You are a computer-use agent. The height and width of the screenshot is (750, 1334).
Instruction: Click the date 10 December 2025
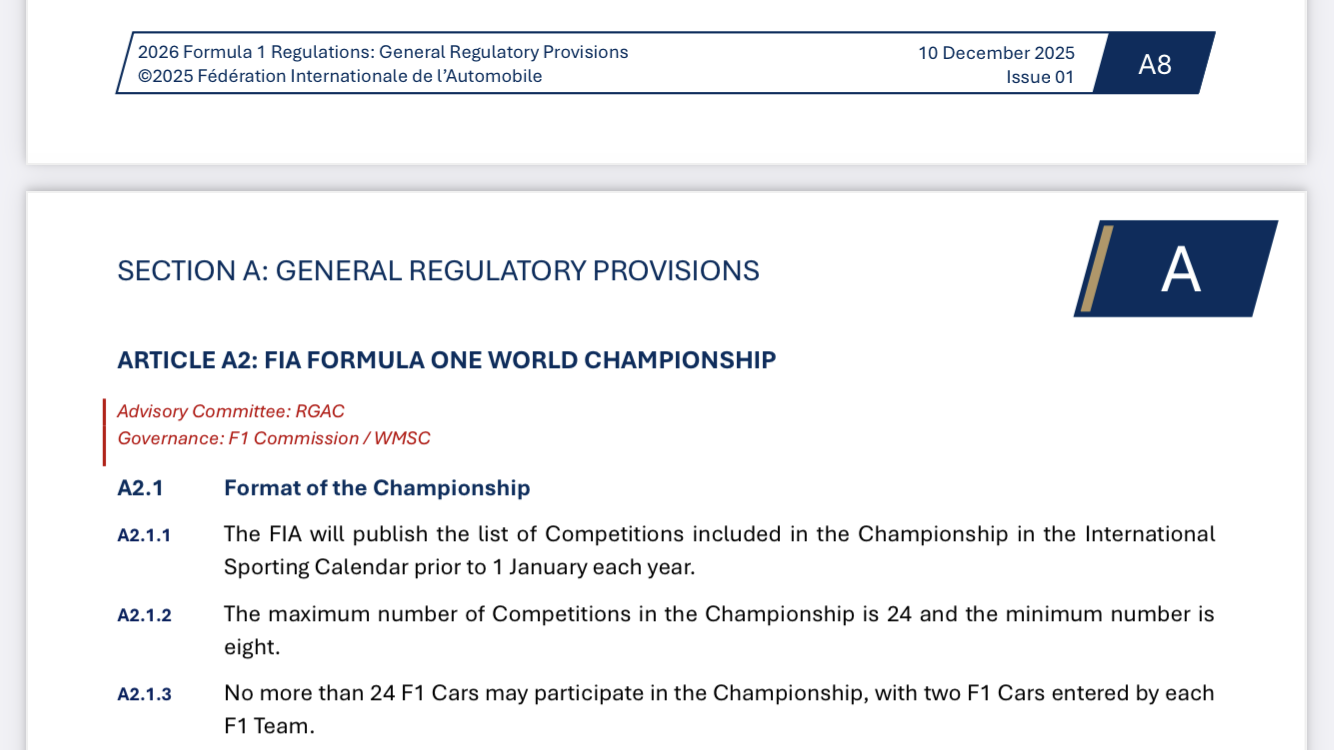point(996,53)
